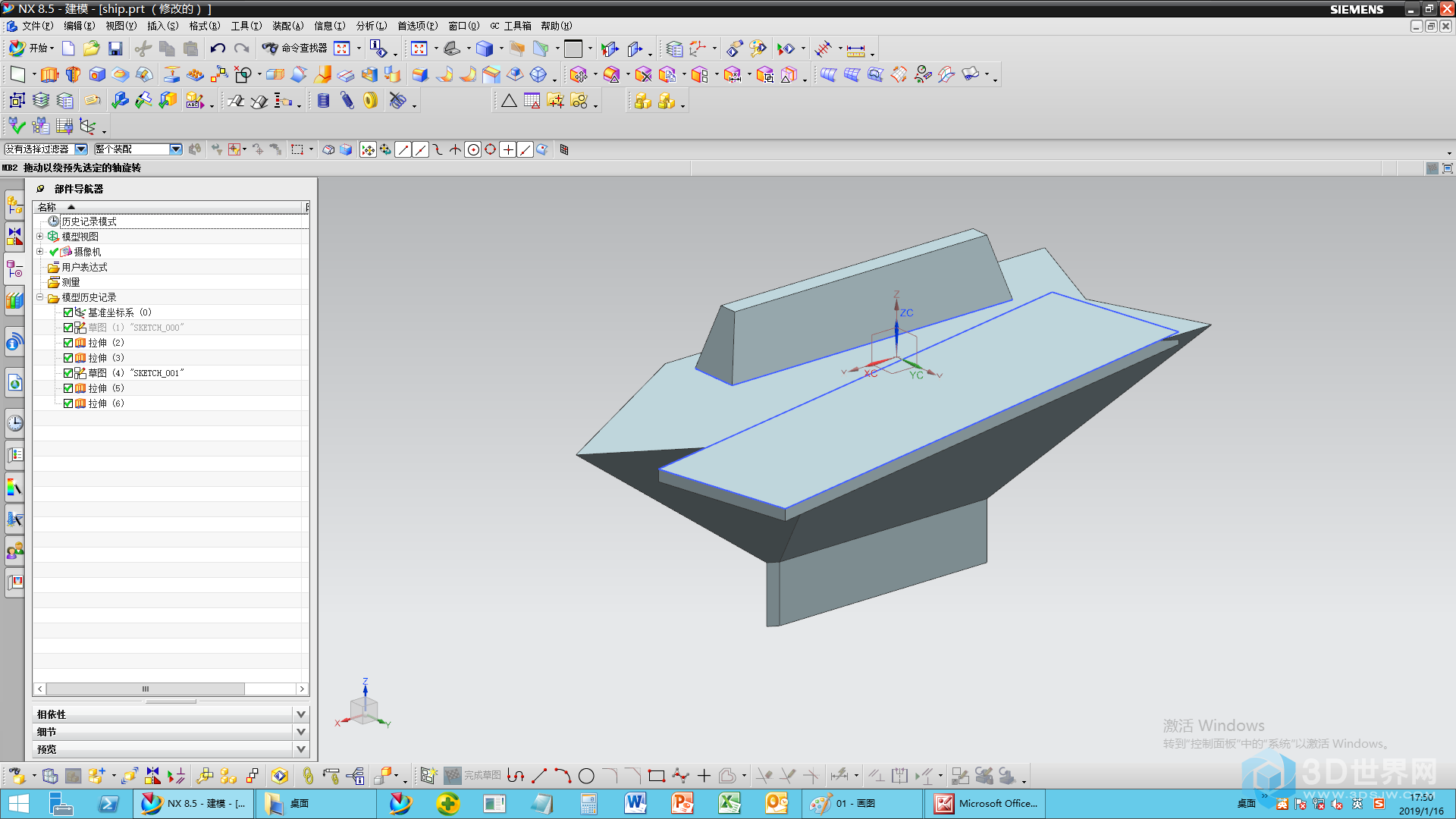Click the shaded cube render style icon

485,49
